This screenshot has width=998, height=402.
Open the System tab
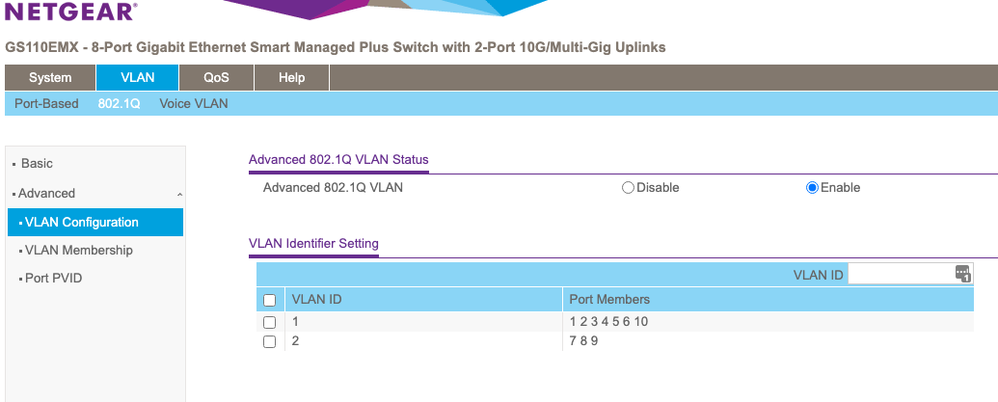click(x=50, y=78)
